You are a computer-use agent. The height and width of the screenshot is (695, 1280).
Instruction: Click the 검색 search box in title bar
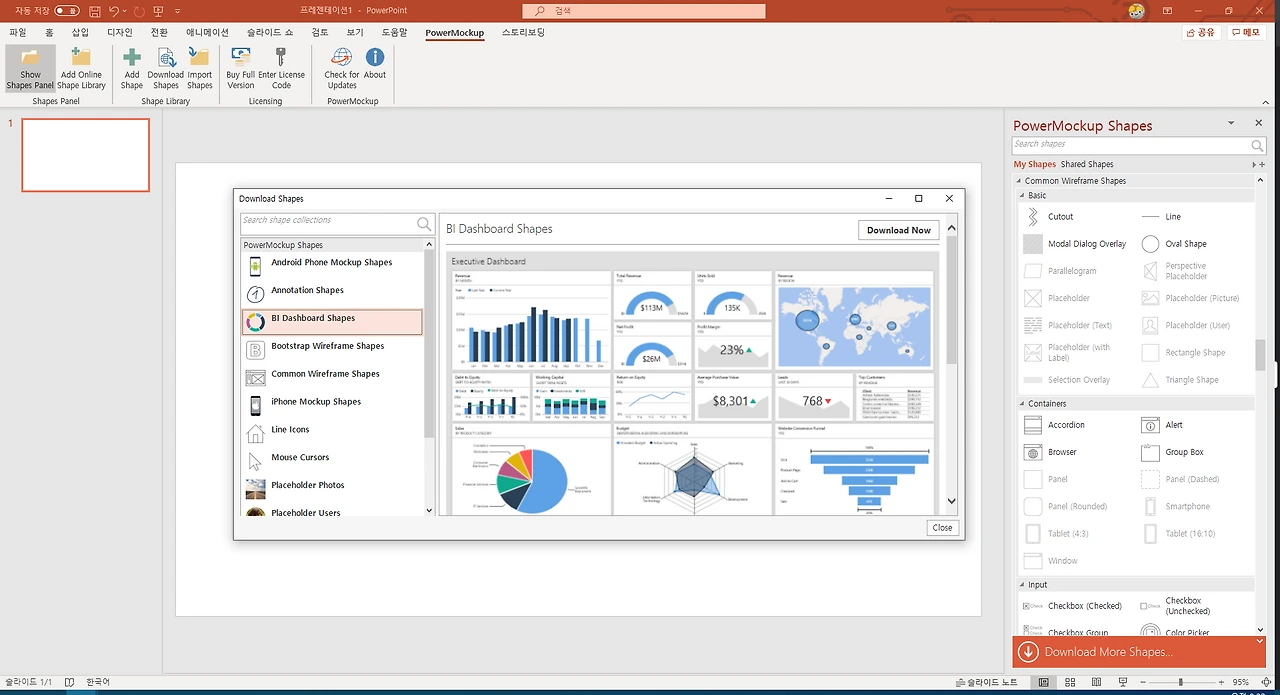tap(643, 11)
